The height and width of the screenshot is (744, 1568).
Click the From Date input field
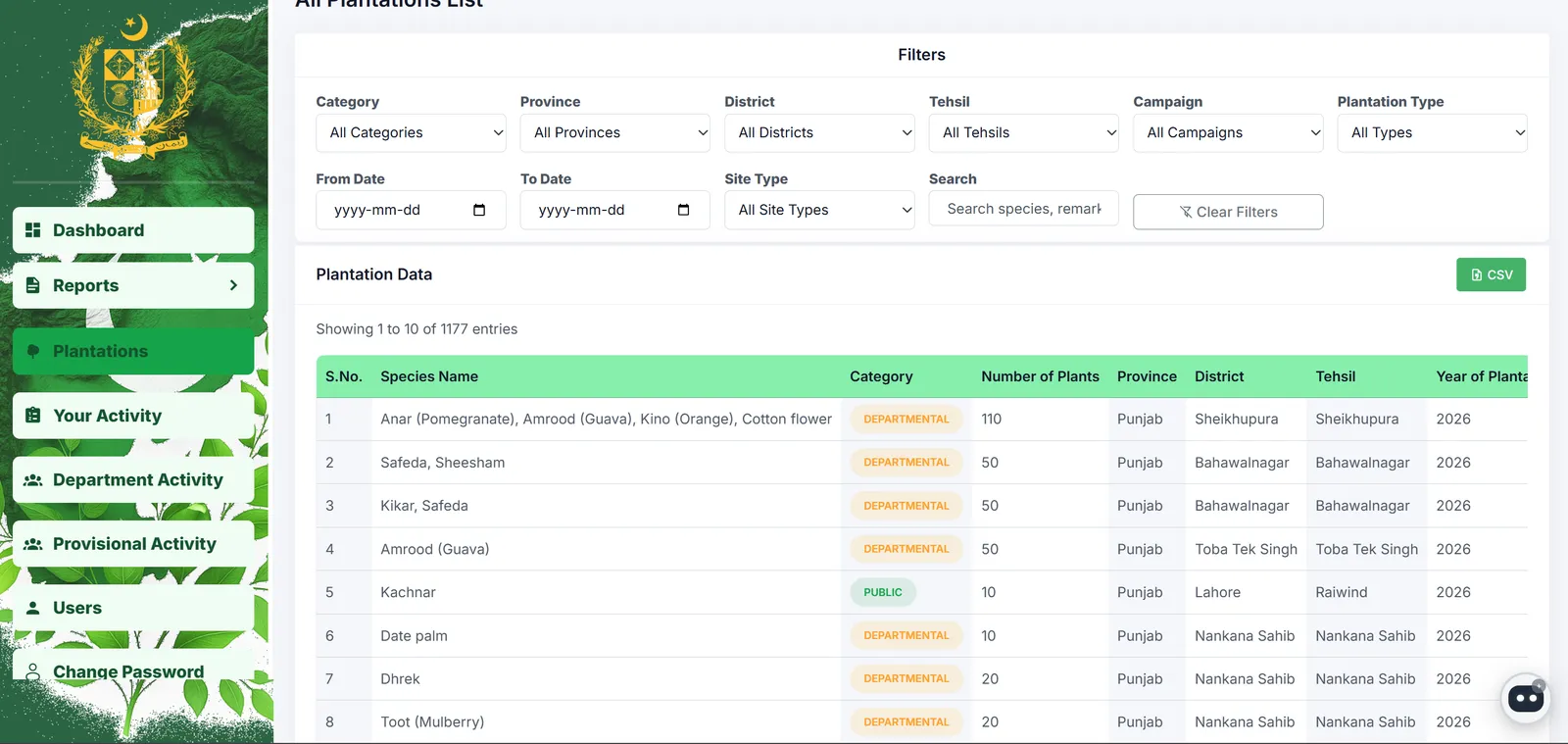[411, 210]
